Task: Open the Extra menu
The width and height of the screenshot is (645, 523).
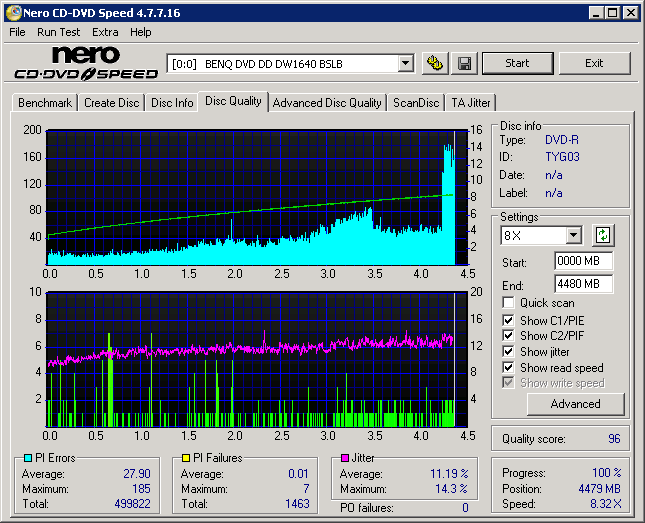Action: [x=105, y=32]
